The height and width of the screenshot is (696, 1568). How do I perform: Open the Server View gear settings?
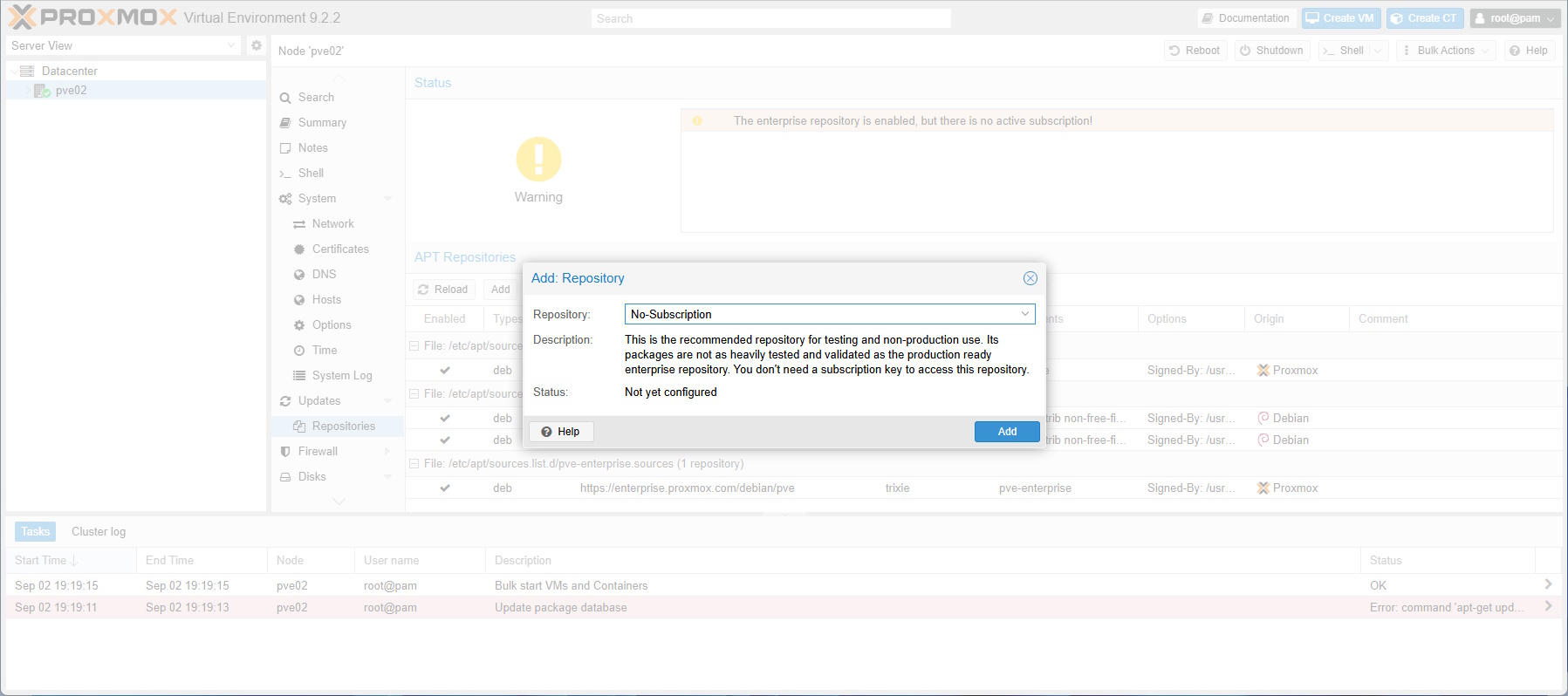[x=257, y=45]
